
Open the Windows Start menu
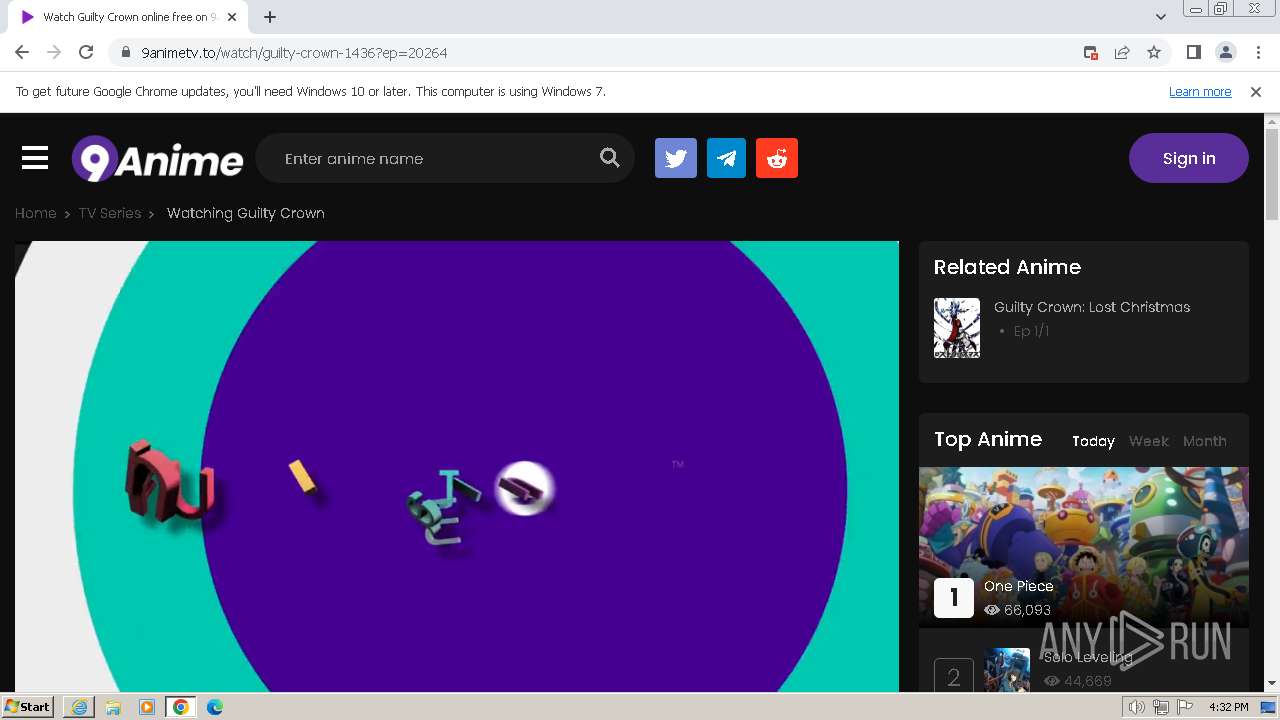click(x=28, y=707)
